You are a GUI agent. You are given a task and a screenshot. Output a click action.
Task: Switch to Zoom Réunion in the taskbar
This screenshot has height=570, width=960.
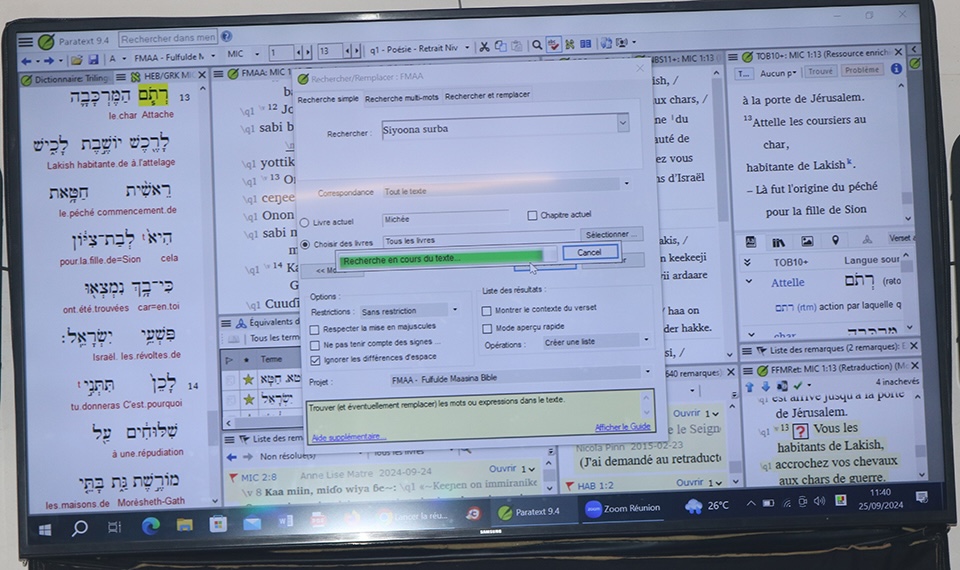(x=623, y=508)
